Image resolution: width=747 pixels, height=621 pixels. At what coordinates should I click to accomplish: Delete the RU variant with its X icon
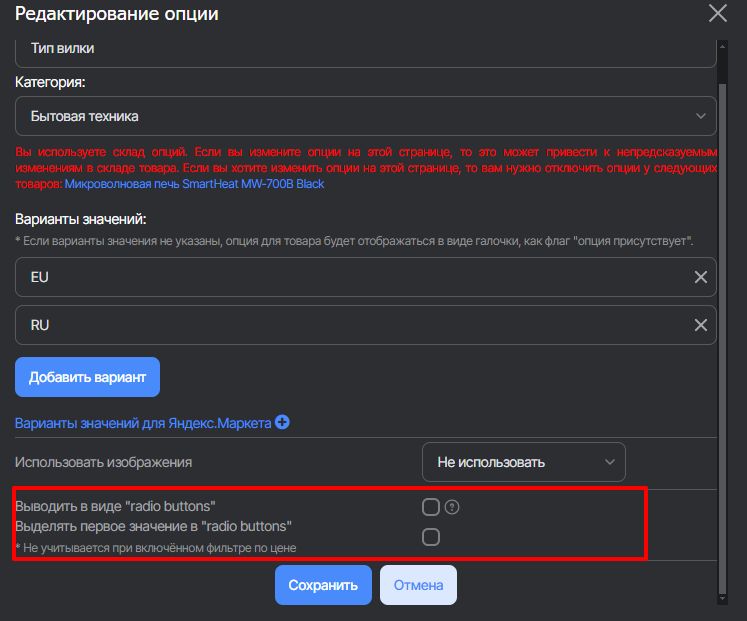(701, 325)
